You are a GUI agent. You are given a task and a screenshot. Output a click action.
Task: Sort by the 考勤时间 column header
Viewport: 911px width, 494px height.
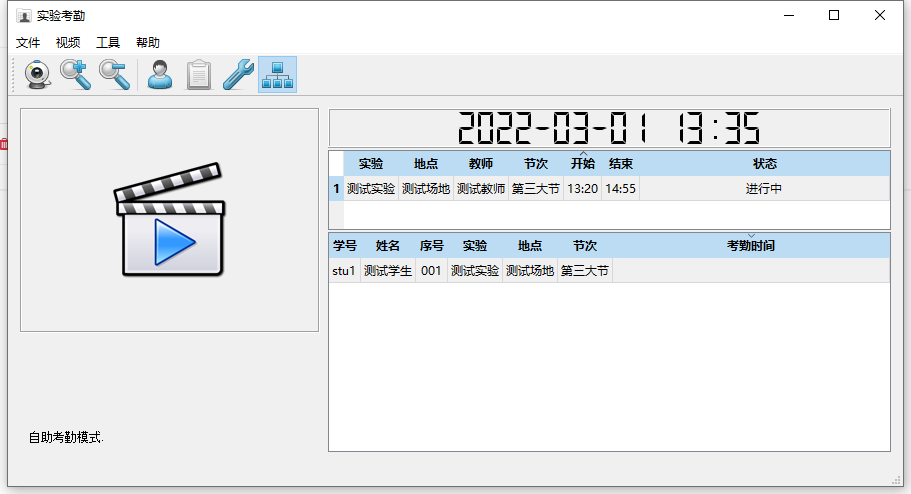750,246
